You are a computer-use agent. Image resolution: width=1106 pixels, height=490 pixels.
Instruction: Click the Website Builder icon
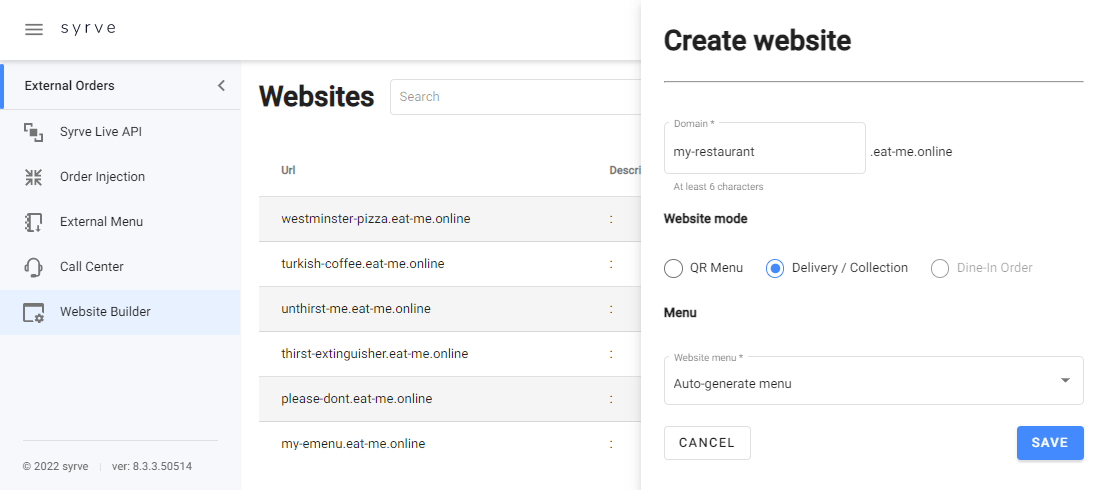coord(34,312)
